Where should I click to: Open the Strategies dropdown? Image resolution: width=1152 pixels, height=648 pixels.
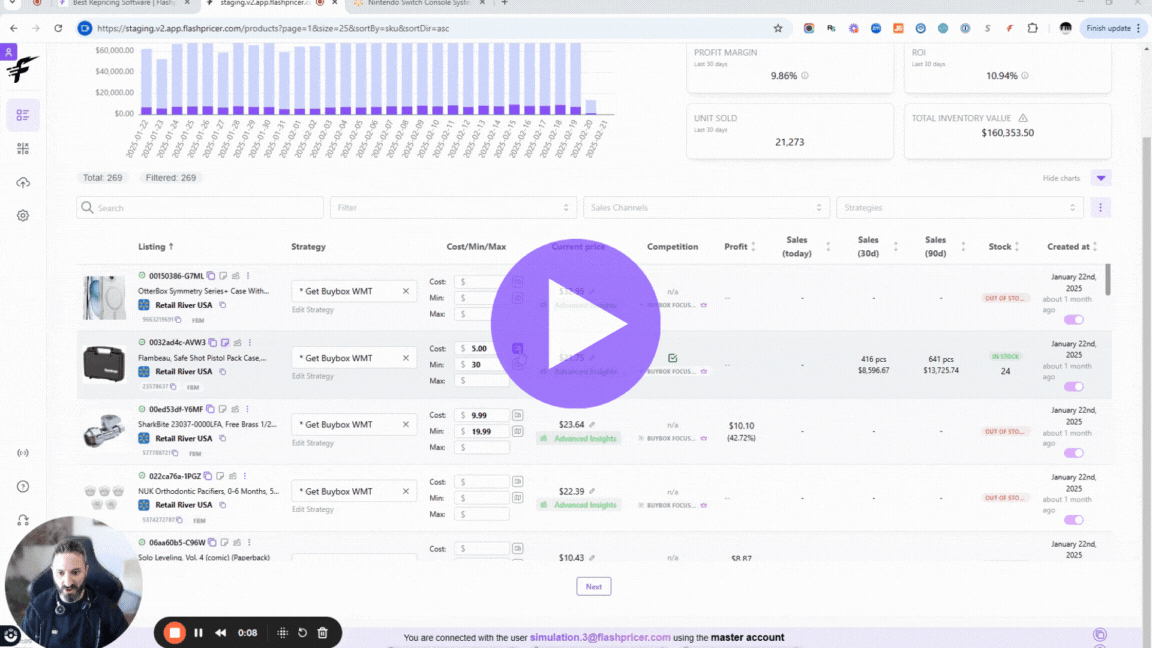pyautogui.click(x=960, y=208)
